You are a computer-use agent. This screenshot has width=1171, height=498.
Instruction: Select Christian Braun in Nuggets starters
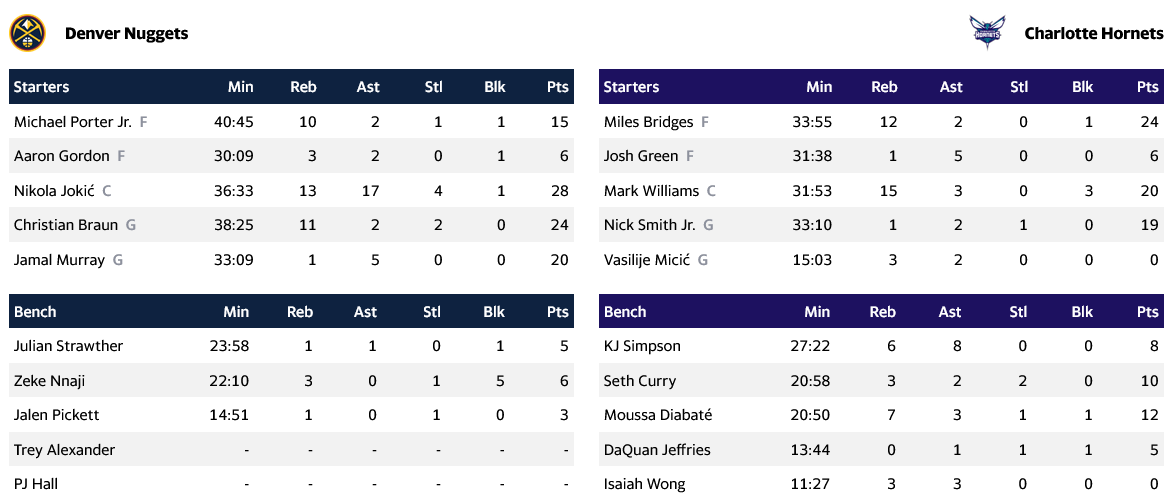66,225
